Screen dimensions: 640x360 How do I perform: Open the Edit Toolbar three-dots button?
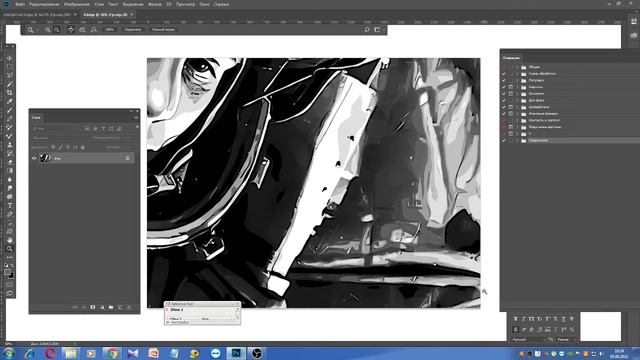point(10,257)
